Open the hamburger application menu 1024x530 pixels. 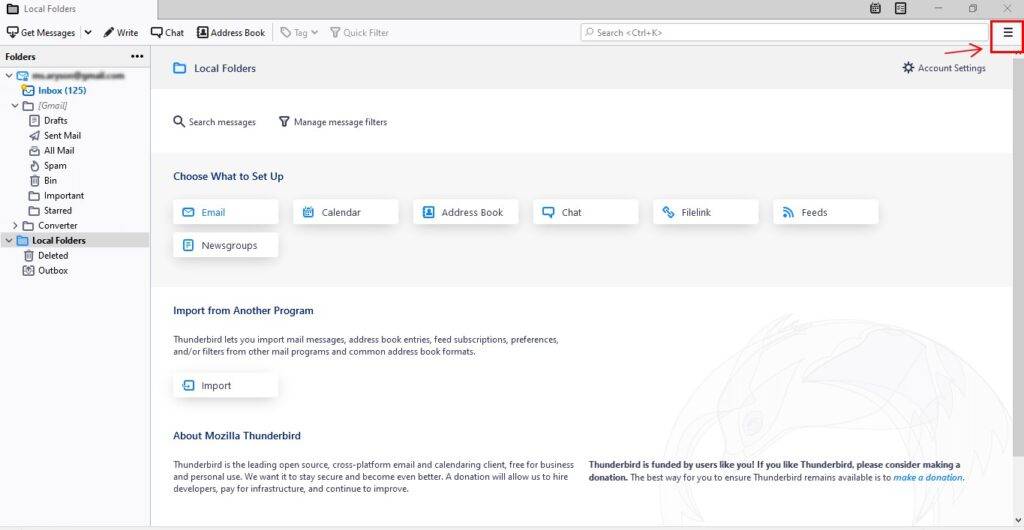pyautogui.click(x=1008, y=33)
